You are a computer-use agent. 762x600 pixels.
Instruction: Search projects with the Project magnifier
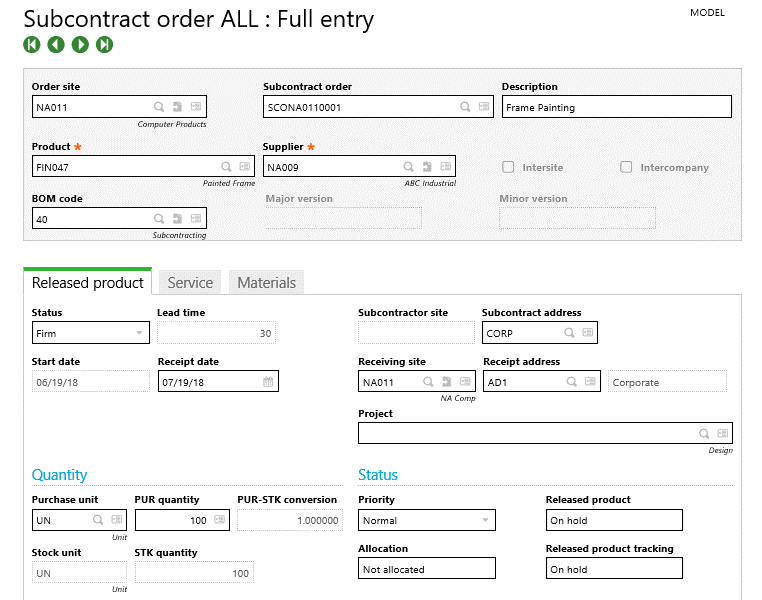pos(704,433)
